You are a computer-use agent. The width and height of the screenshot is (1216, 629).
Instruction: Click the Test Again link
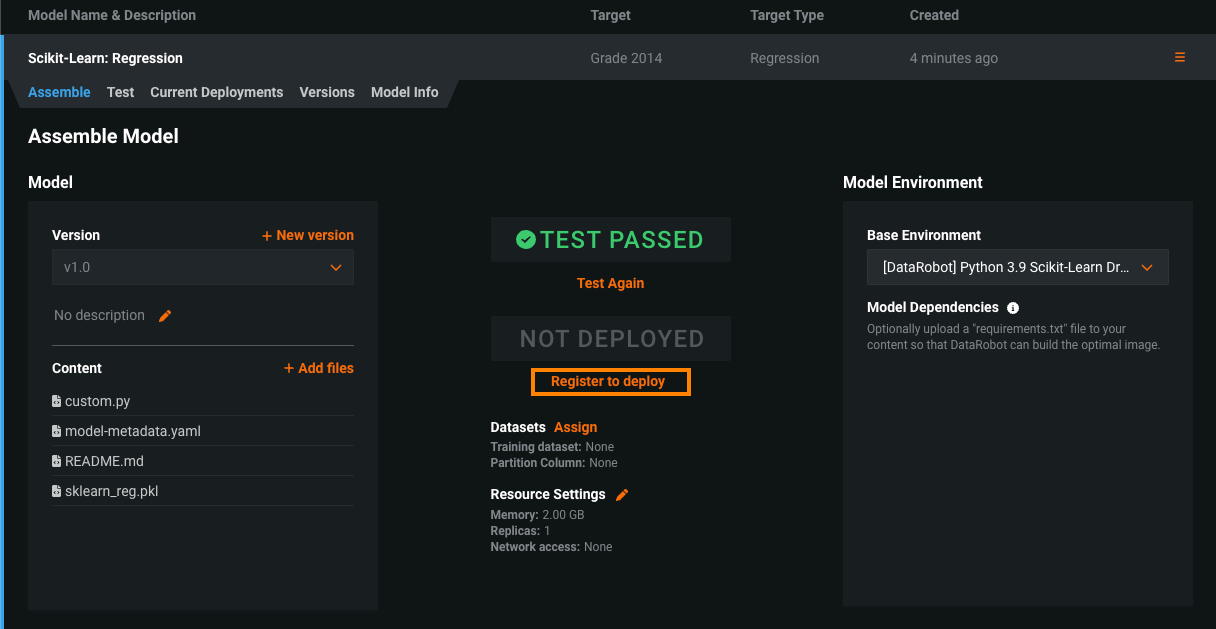coord(610,283)
